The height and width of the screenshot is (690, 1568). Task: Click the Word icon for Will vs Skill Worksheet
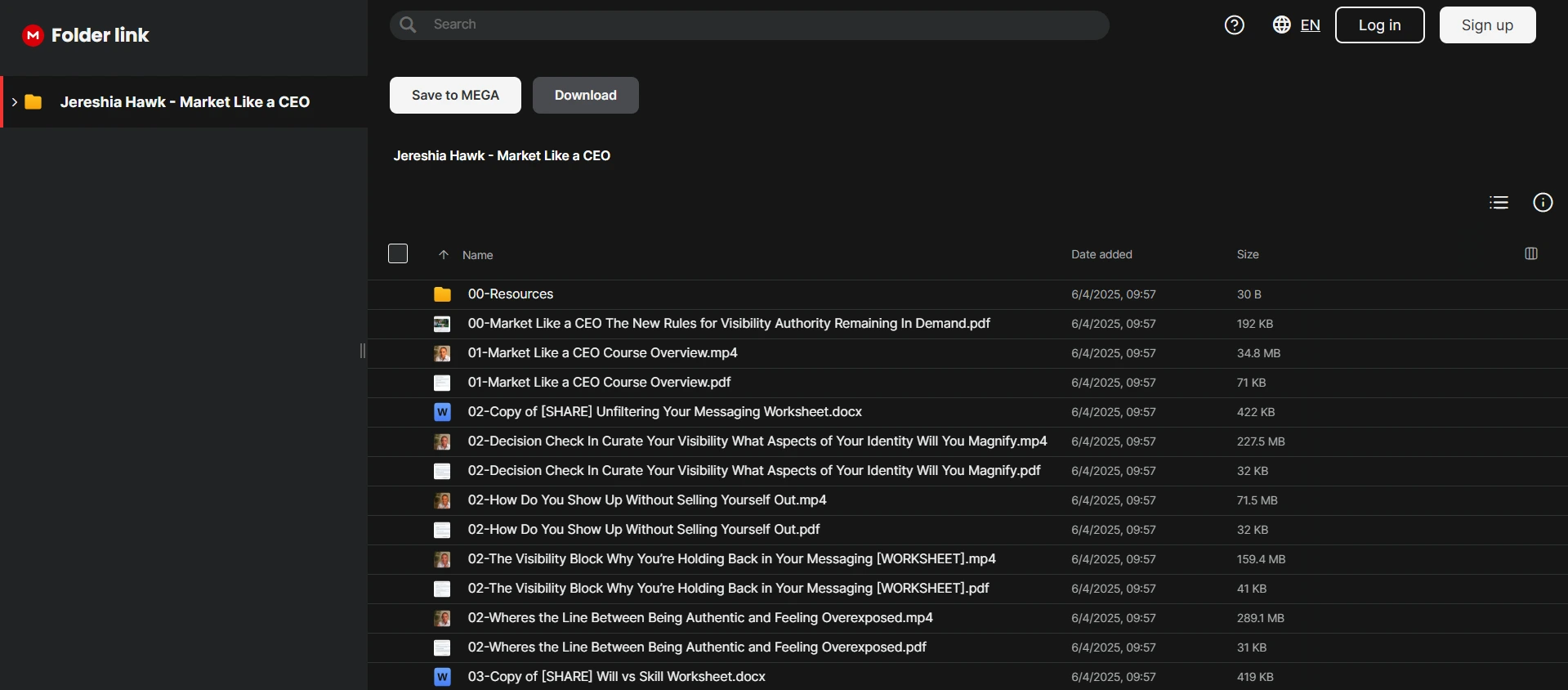click(442, 677)
